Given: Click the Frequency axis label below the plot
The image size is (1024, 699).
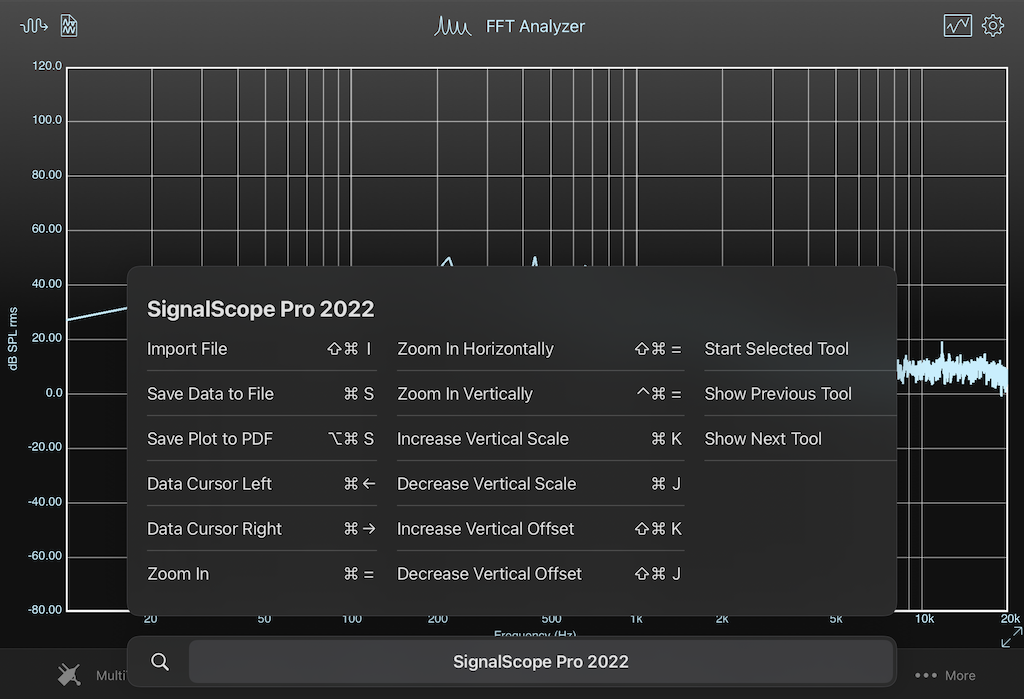Looking at the screenshot, I should (536, 635).
